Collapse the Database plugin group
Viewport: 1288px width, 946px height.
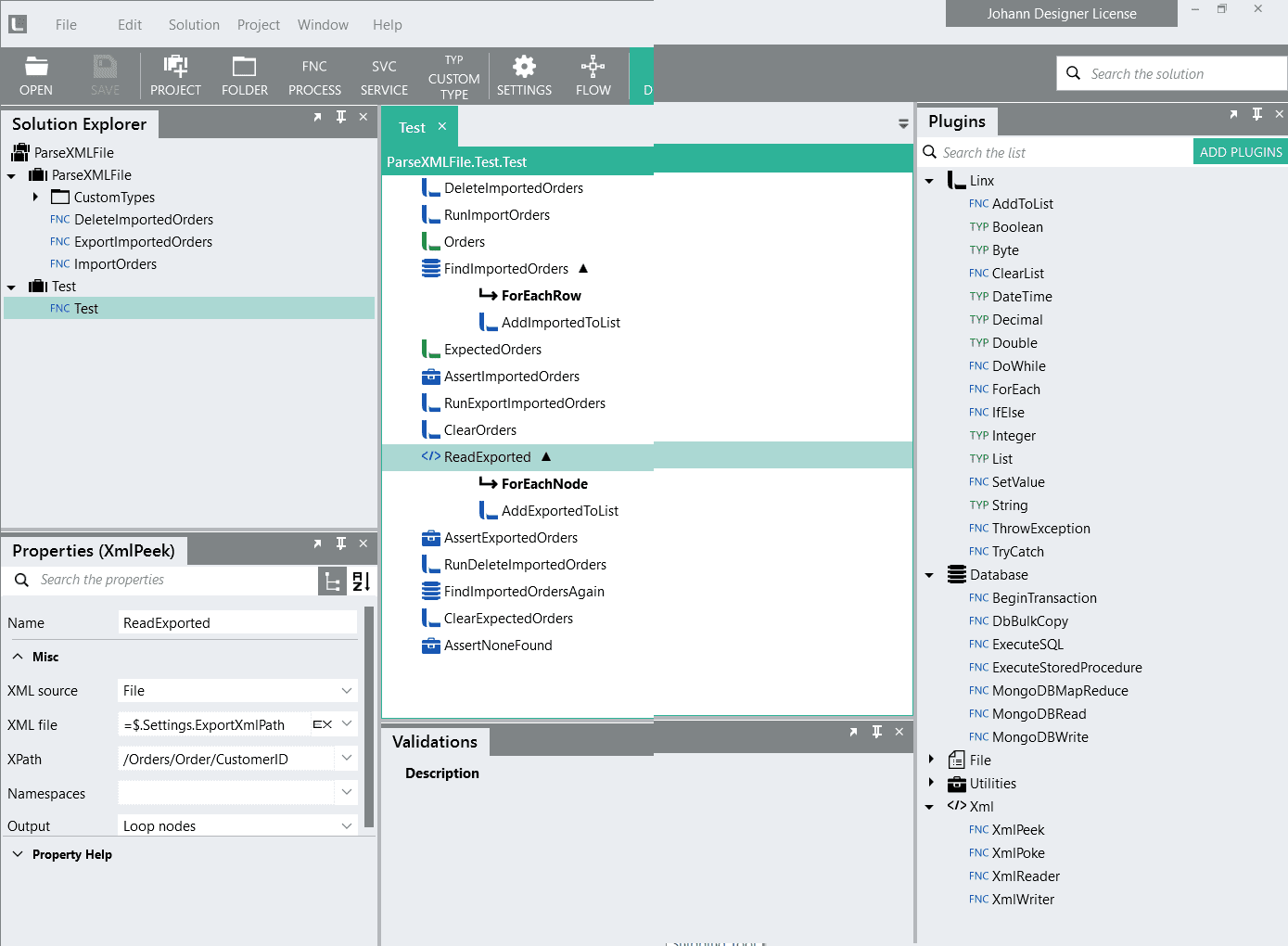coord(930,576)
